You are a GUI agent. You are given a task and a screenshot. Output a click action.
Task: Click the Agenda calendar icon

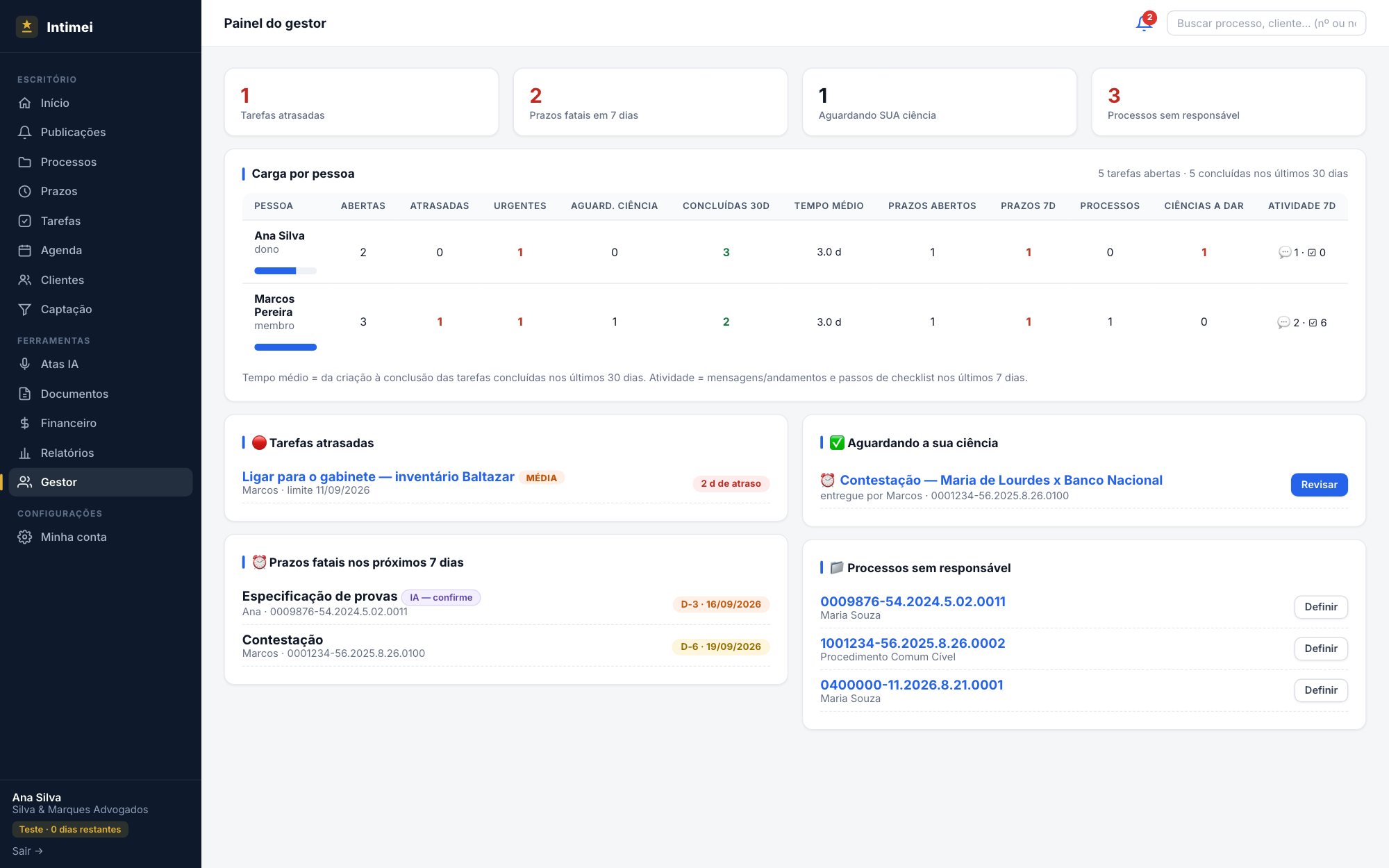click(x=25, y=250)
